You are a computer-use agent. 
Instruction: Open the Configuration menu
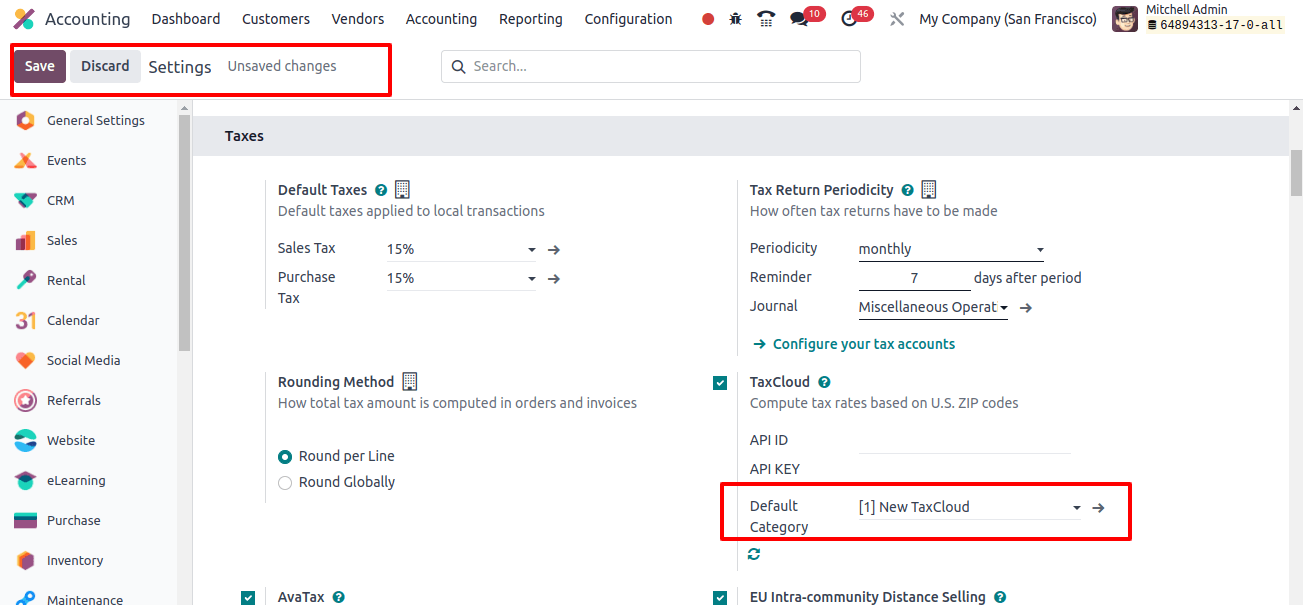[628, 19]
